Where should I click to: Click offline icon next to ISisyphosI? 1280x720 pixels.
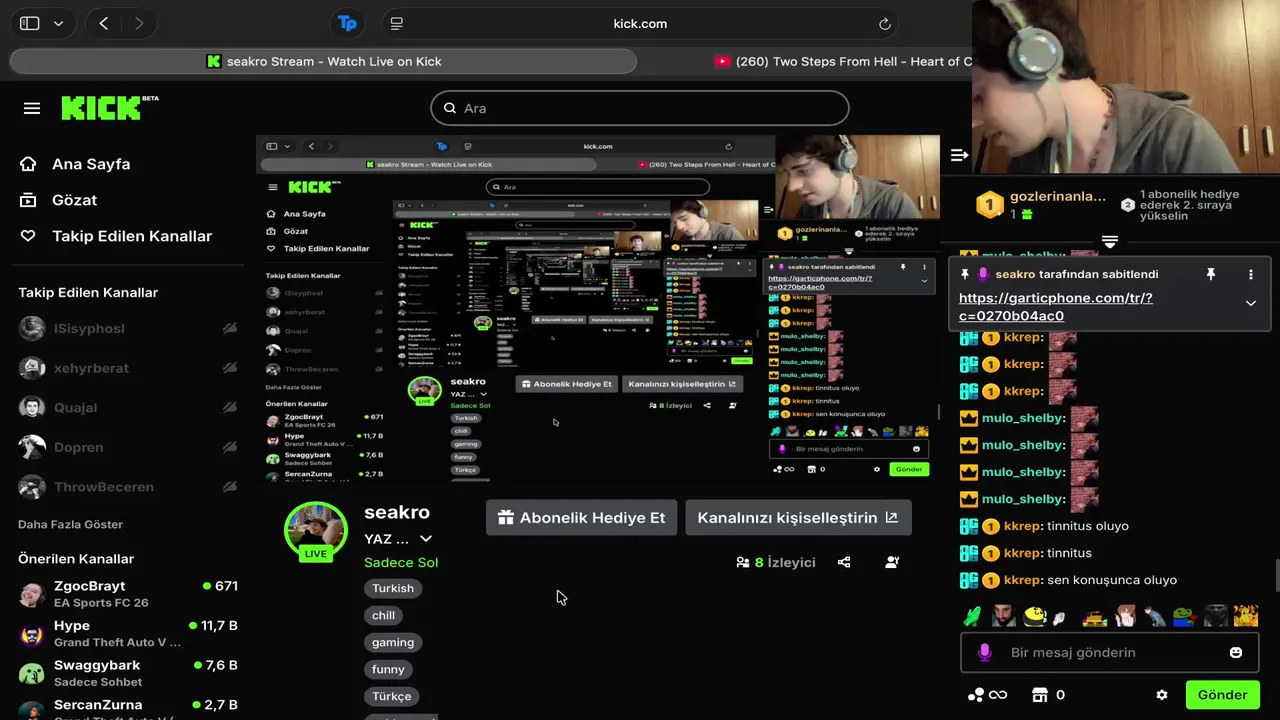229,328
